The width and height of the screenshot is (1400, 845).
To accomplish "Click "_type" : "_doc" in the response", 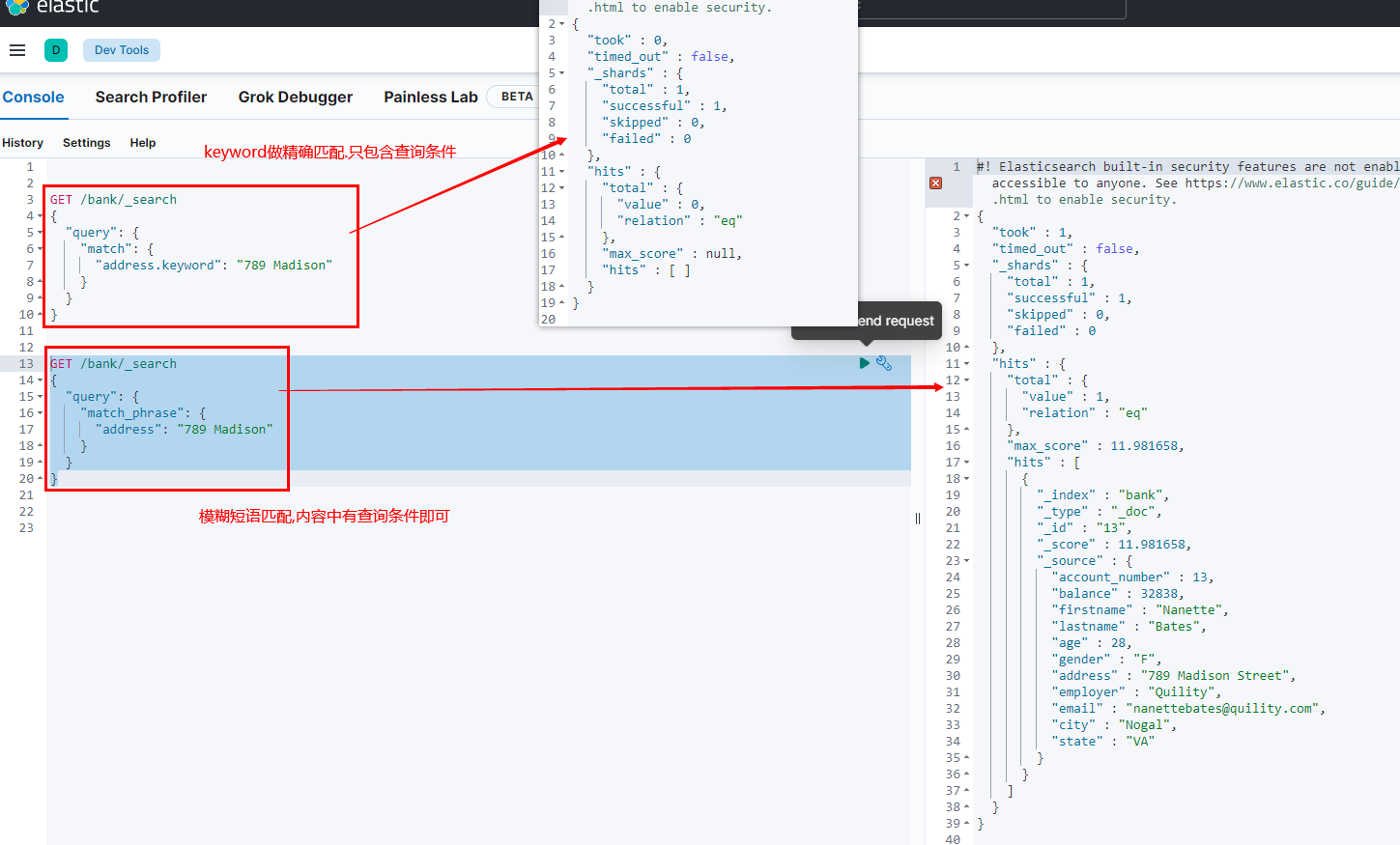I will click(1100, 512).
